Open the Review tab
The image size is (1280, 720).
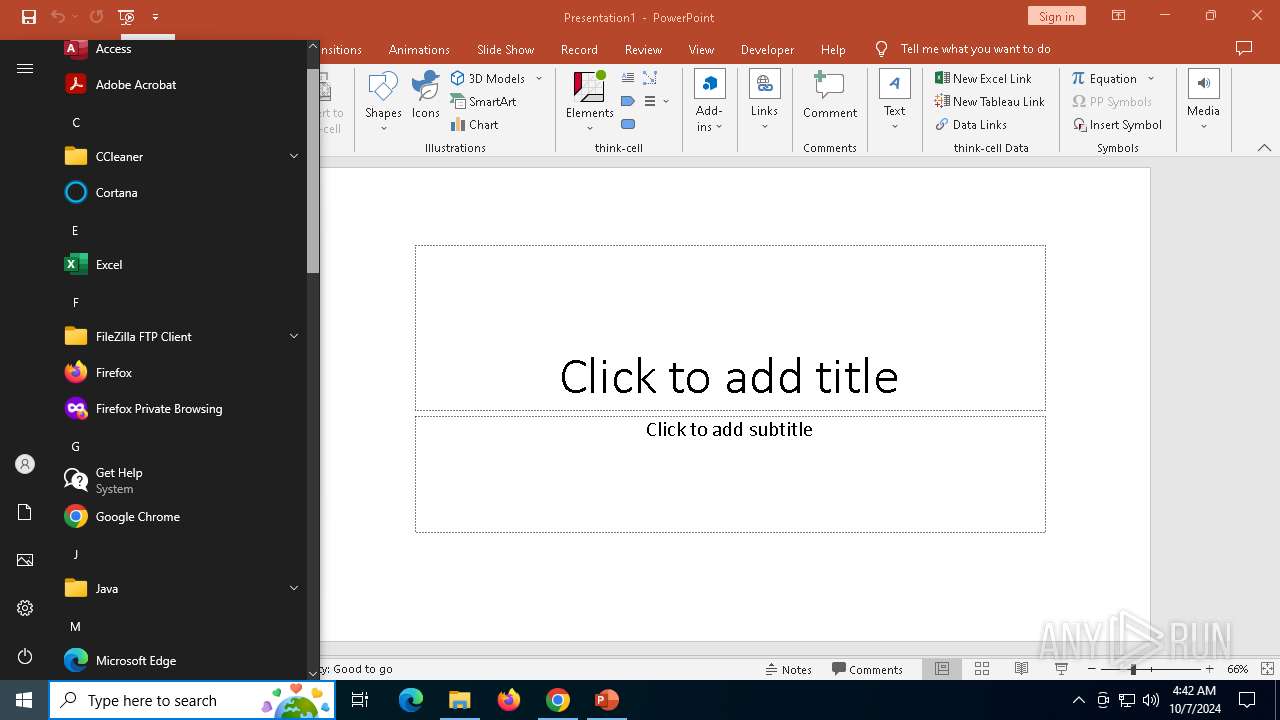coord(643,49)
